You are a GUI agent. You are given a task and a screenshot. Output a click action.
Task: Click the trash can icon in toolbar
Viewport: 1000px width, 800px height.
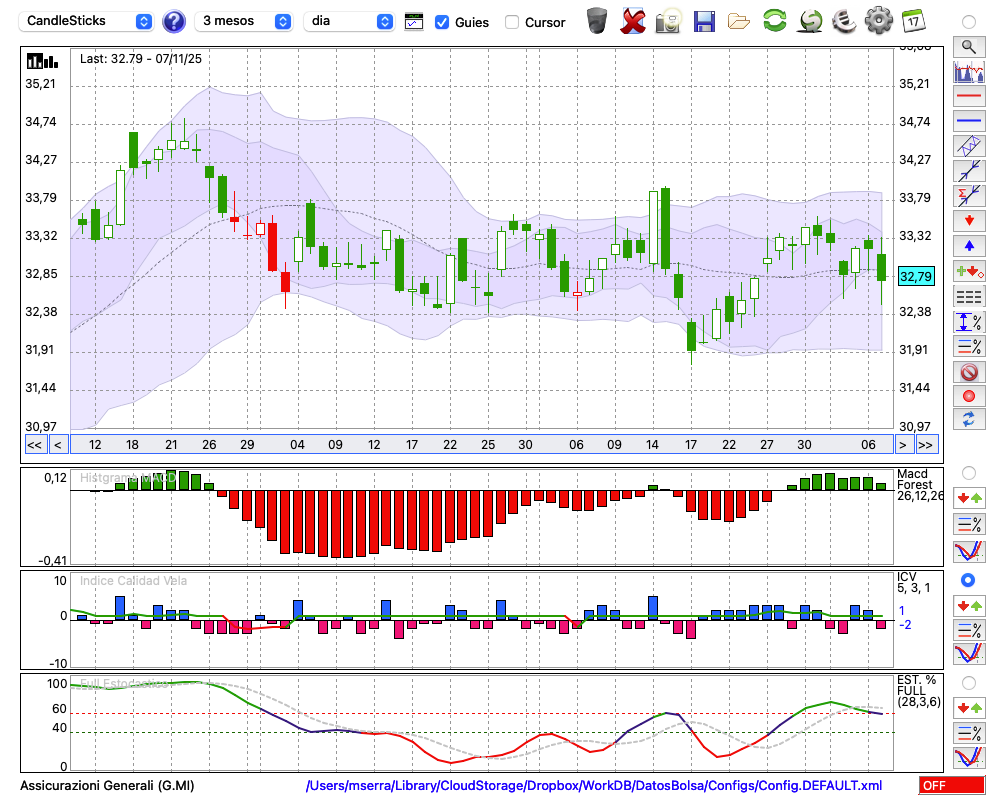pyautogui.click(x=597, y=21)
